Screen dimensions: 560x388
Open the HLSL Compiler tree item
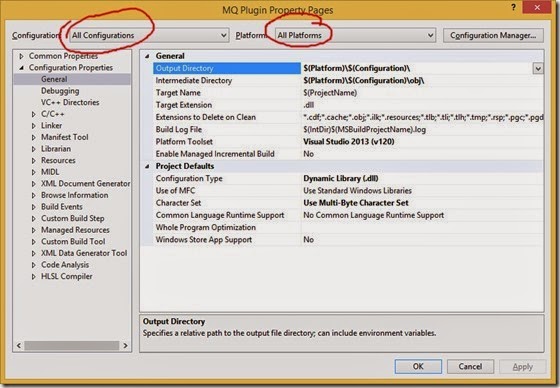66,276
